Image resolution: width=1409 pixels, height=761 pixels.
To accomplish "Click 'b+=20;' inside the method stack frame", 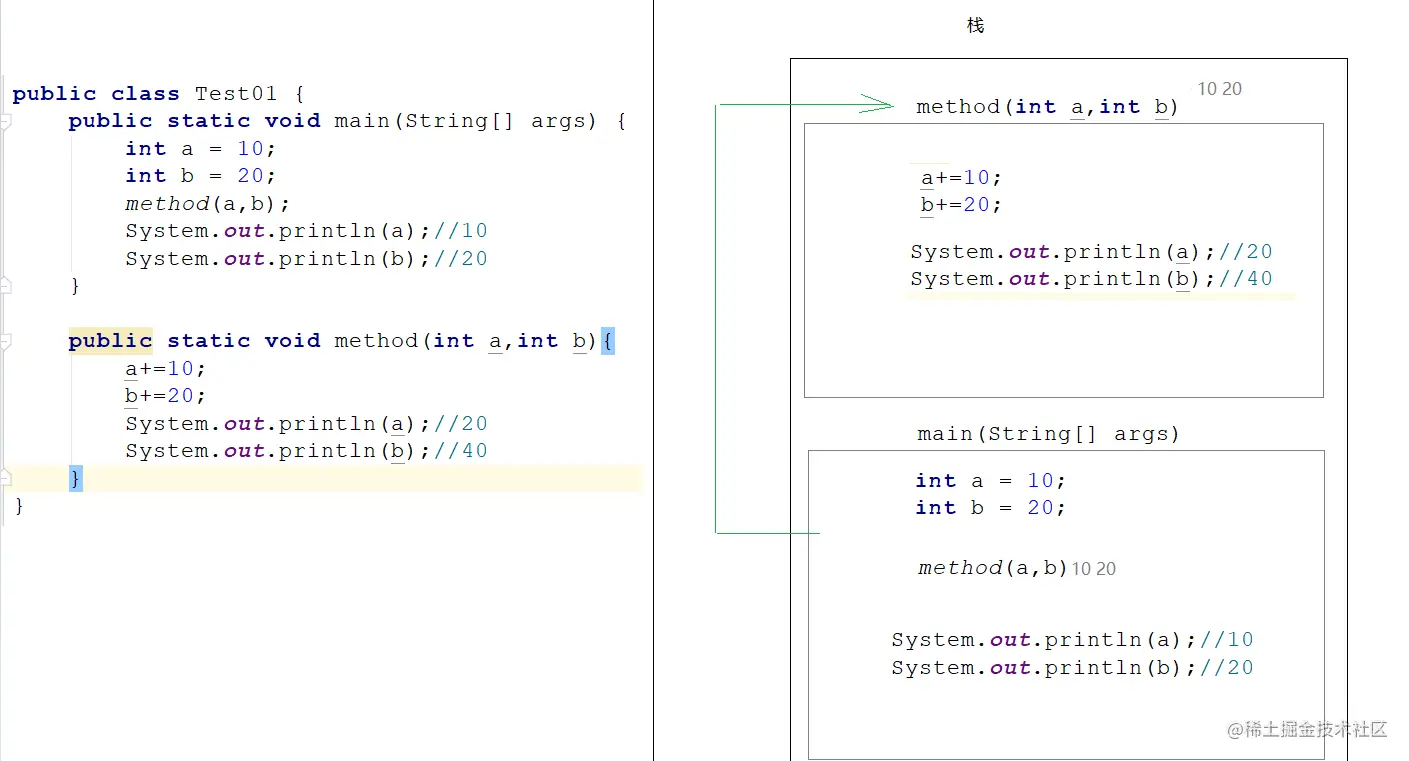I will pyautogui.click(x=961, y=205).
